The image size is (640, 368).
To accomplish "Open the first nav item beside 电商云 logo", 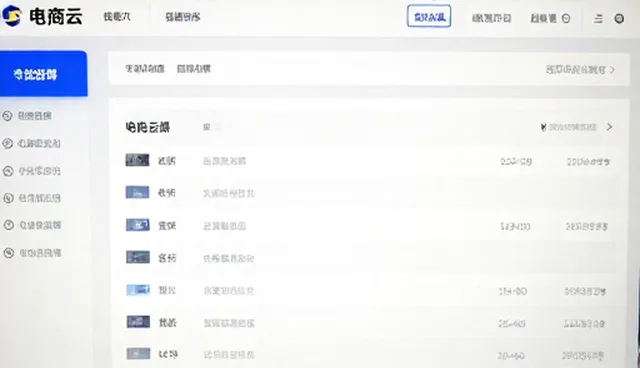I will click(x=117, y=17).
